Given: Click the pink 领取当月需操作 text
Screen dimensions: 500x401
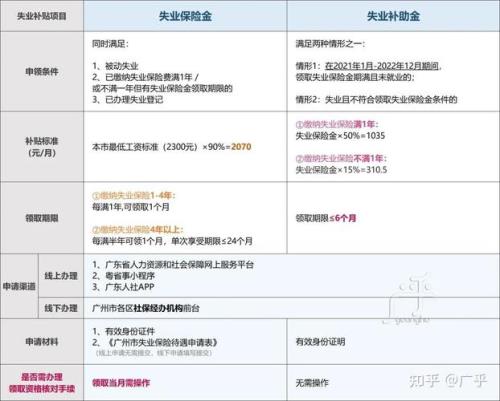Looking at the screenshot, I should 121,383.
